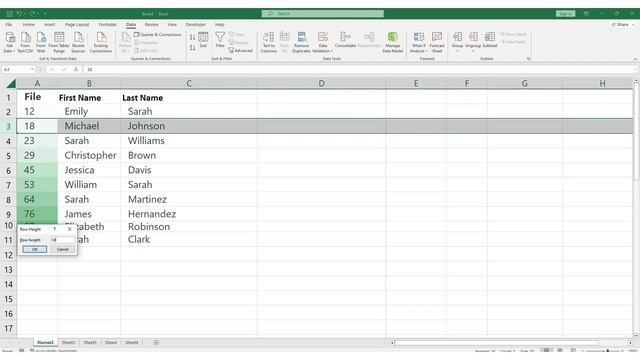640x360 pixels.
Task: Open Existing Connections
Action: point(101,42)
